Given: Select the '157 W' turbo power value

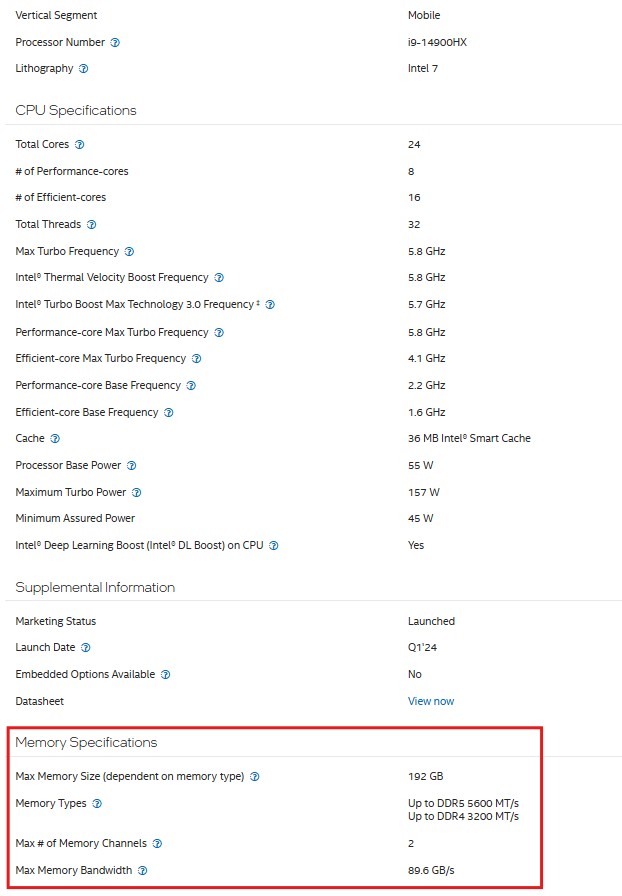Looking at the screenshot, I should (424, 492).
